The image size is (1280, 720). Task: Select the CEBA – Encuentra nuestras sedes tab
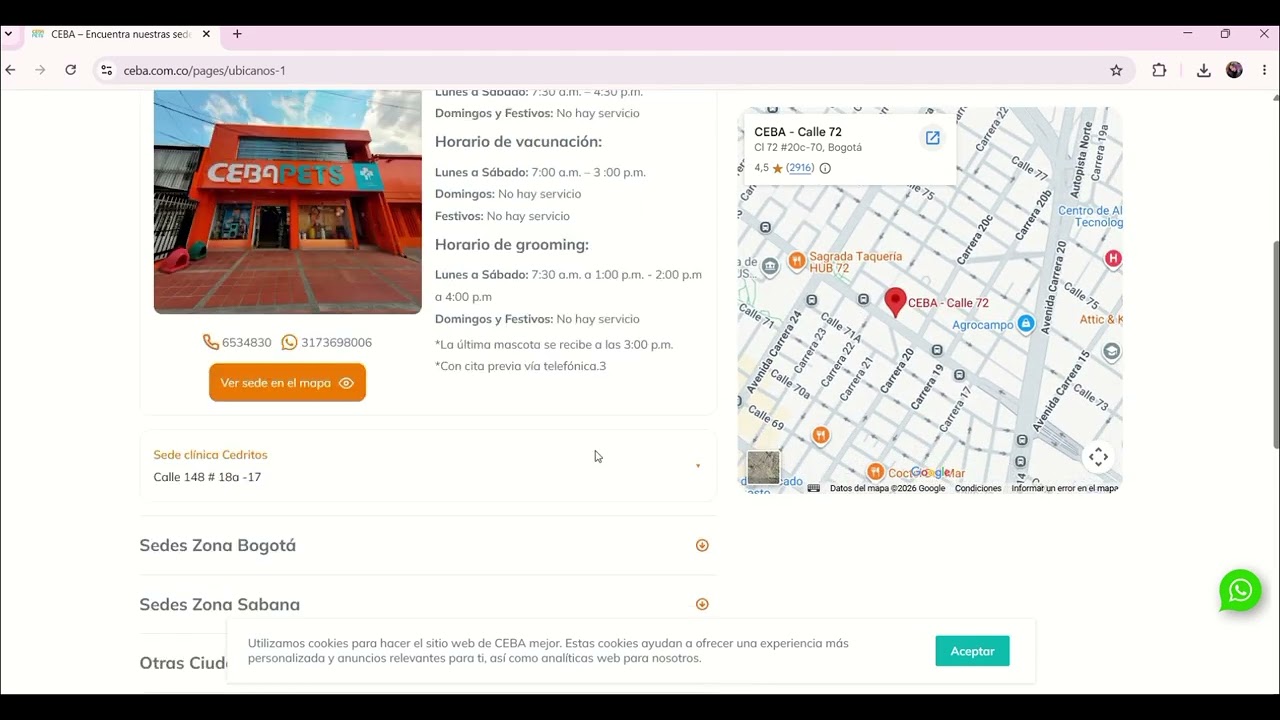tap(120, 34)
